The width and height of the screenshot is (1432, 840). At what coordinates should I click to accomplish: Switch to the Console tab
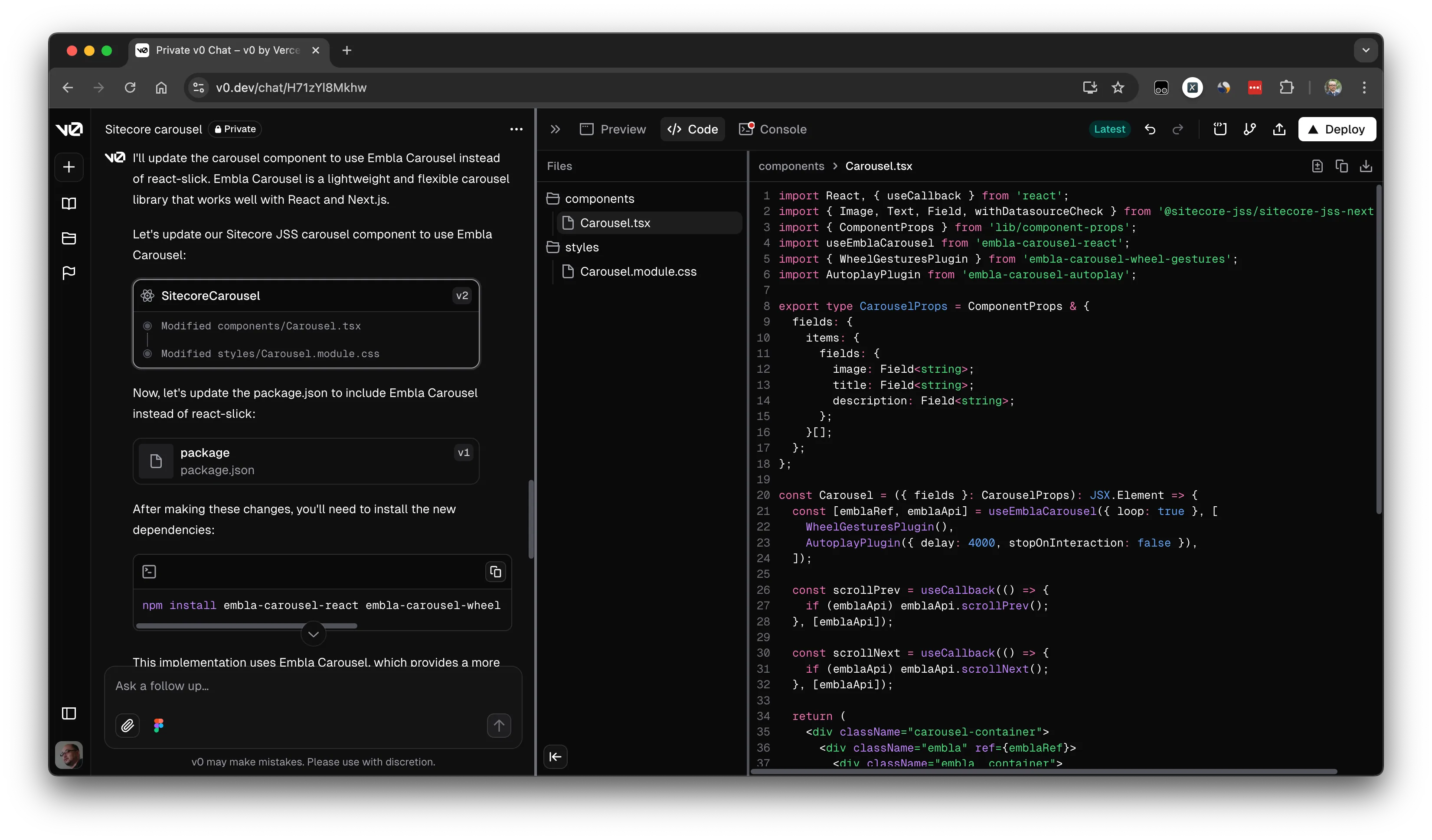coord(772,130)
